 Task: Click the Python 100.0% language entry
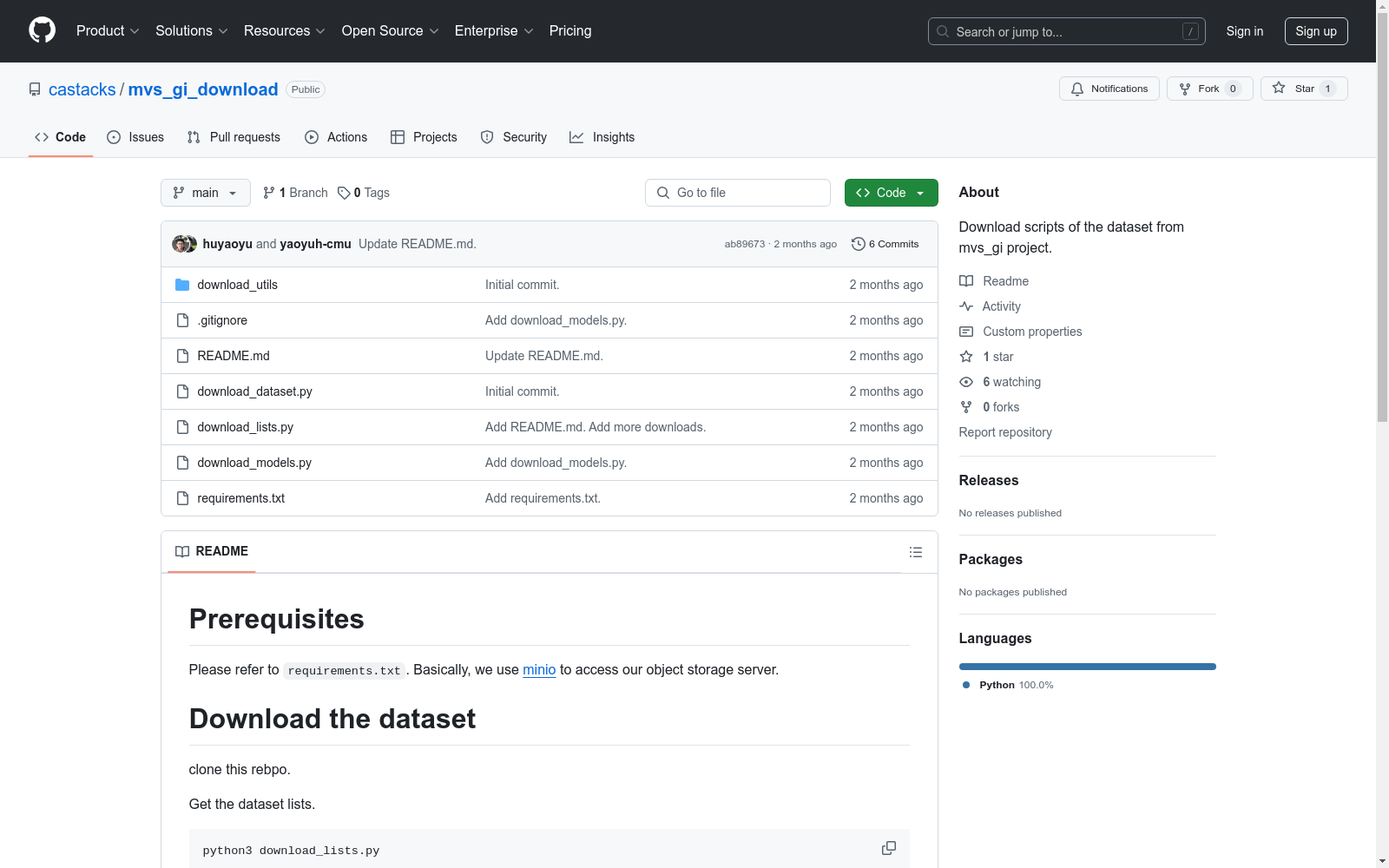(x=1008, y=685)
